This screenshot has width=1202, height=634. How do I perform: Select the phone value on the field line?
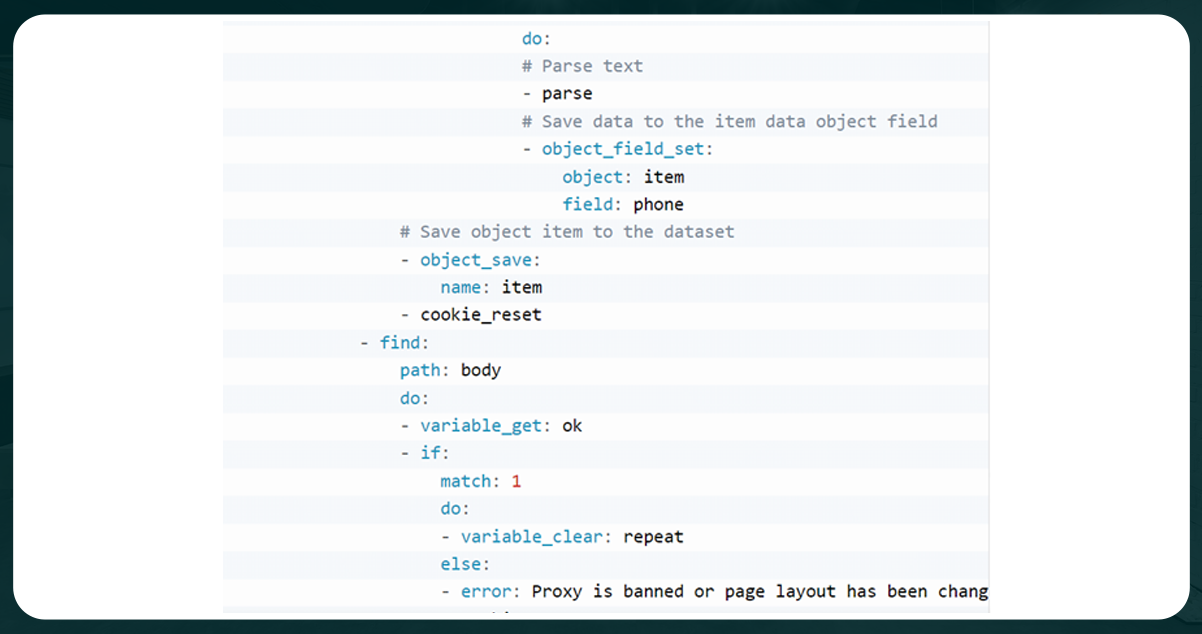tap(658, 204)
